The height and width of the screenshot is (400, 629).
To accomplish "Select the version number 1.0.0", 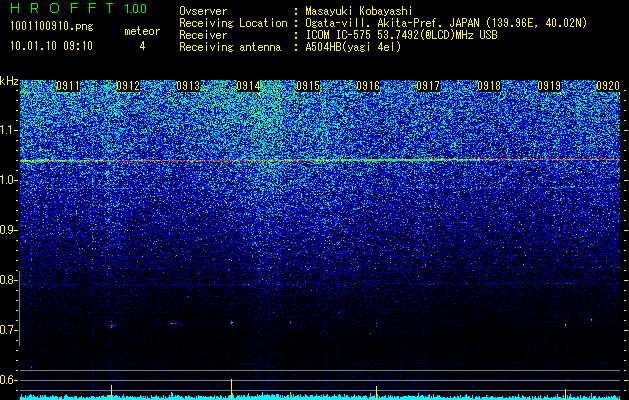I will coord(136,8).
